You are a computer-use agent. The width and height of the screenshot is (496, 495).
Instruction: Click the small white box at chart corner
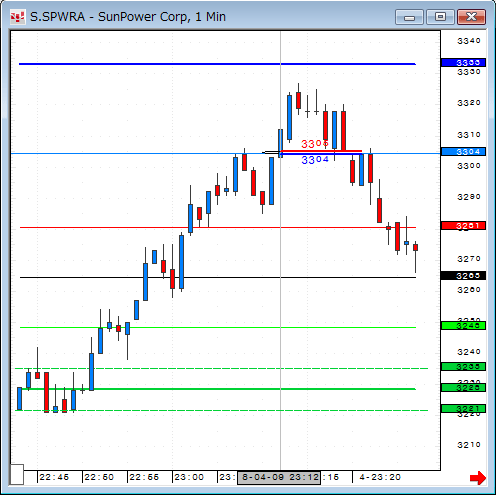pos(17,474)
